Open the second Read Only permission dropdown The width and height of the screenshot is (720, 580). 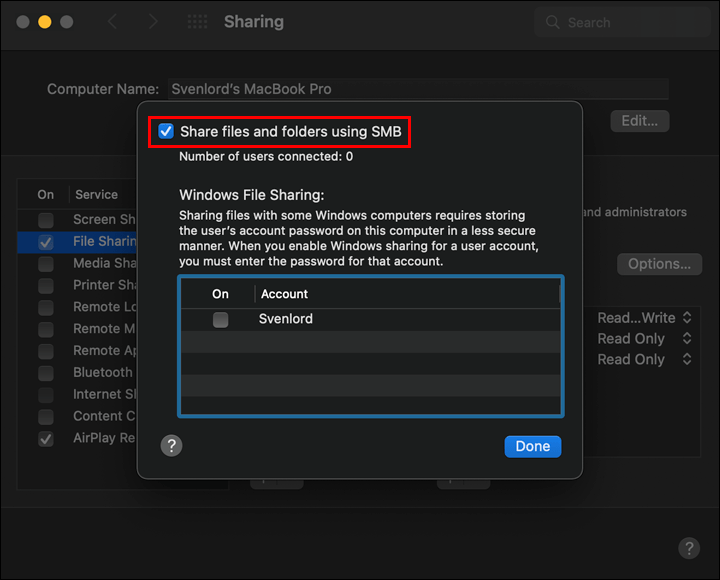click(645, 359)
